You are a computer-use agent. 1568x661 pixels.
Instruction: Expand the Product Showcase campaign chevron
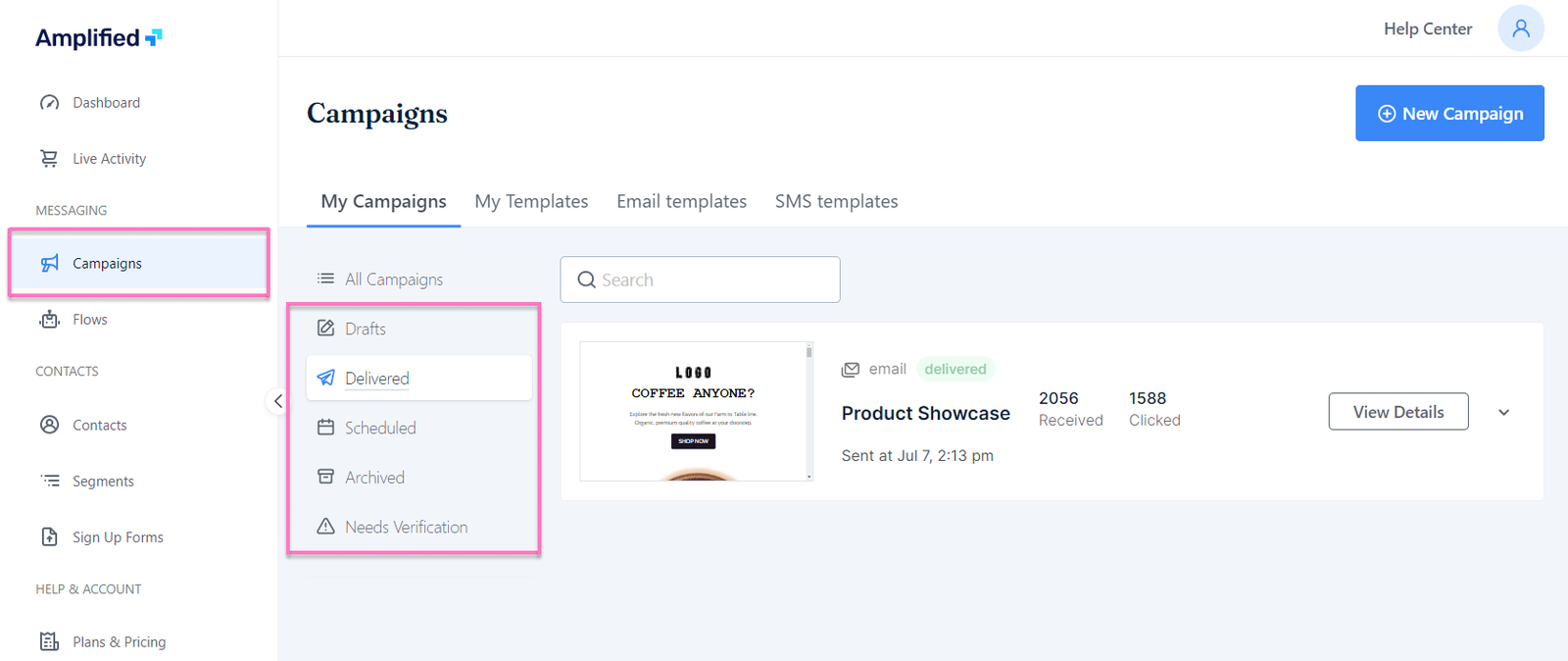1503,413
